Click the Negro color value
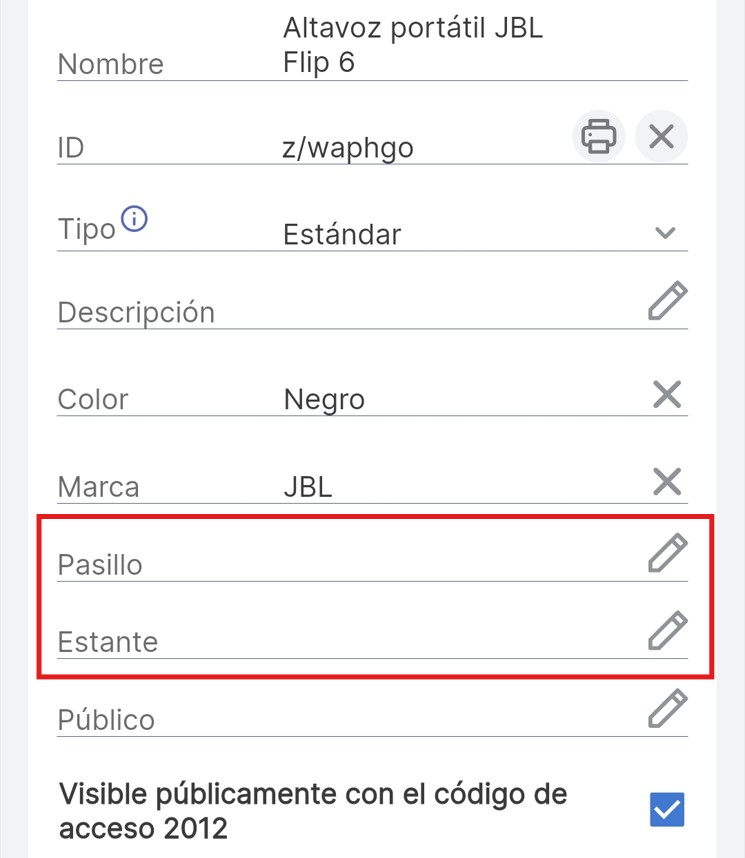Screen dimensions: 745x858 (x=324, y=400)
